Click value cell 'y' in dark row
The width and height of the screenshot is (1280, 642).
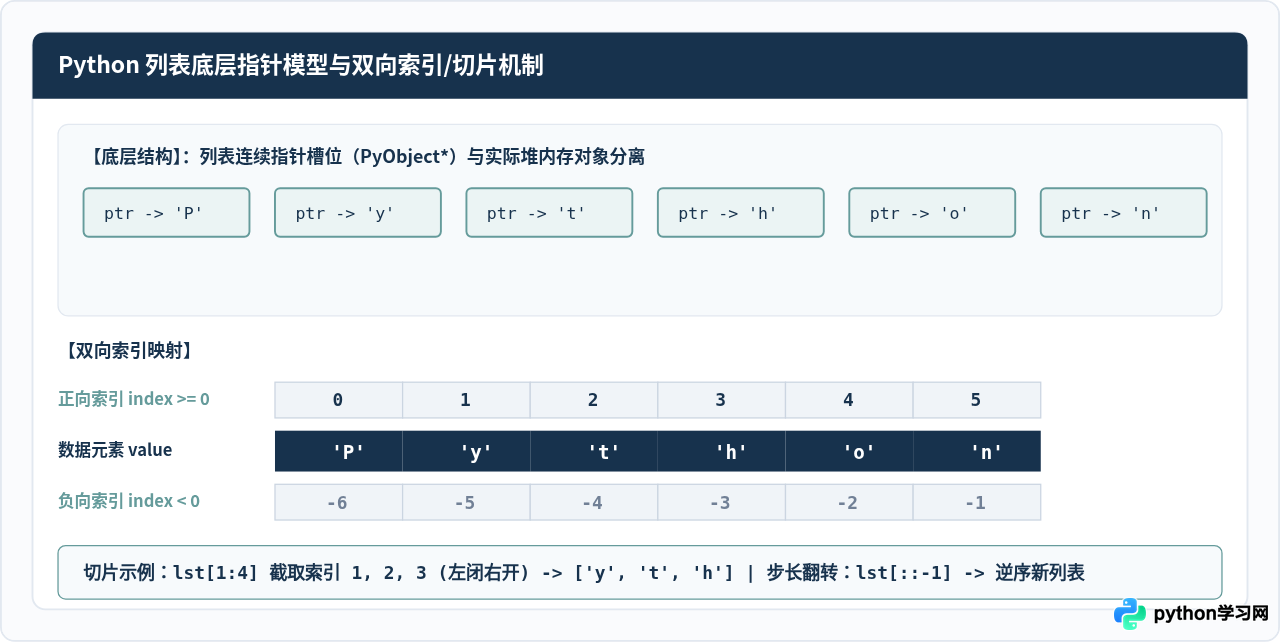coord(466,451)
